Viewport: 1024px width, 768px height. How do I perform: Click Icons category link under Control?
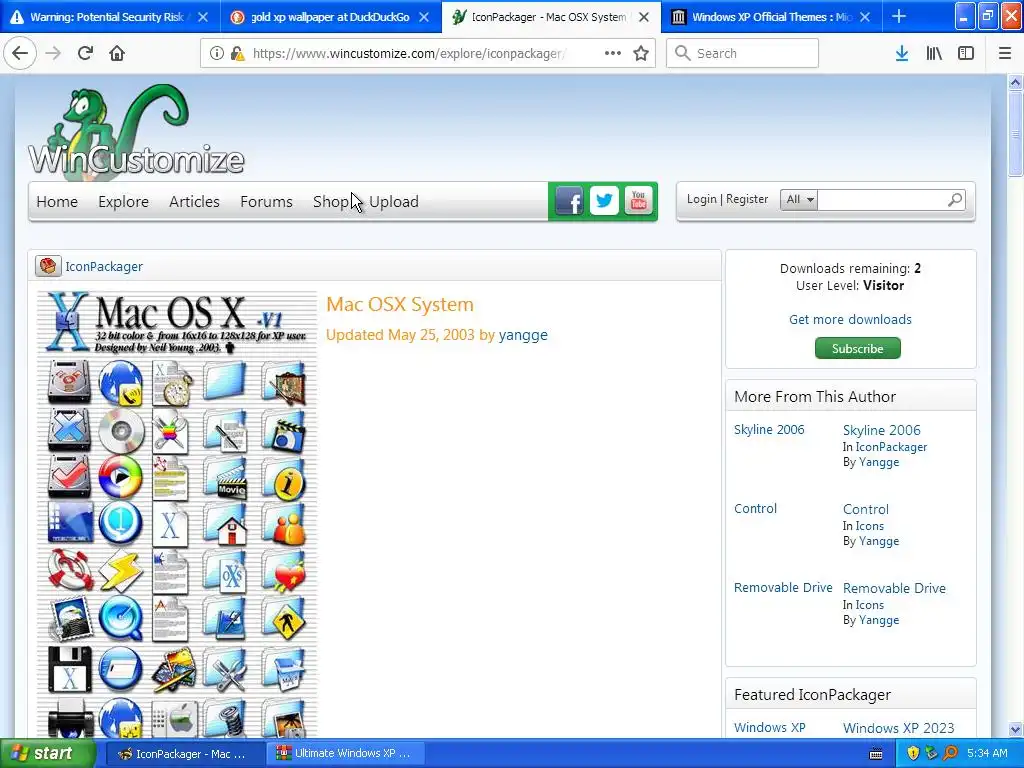870,526
